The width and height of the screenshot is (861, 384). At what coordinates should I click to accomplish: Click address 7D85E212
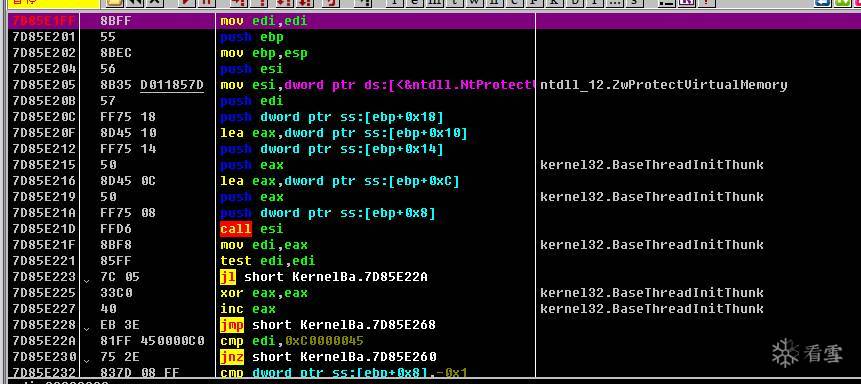click(44, 149)
